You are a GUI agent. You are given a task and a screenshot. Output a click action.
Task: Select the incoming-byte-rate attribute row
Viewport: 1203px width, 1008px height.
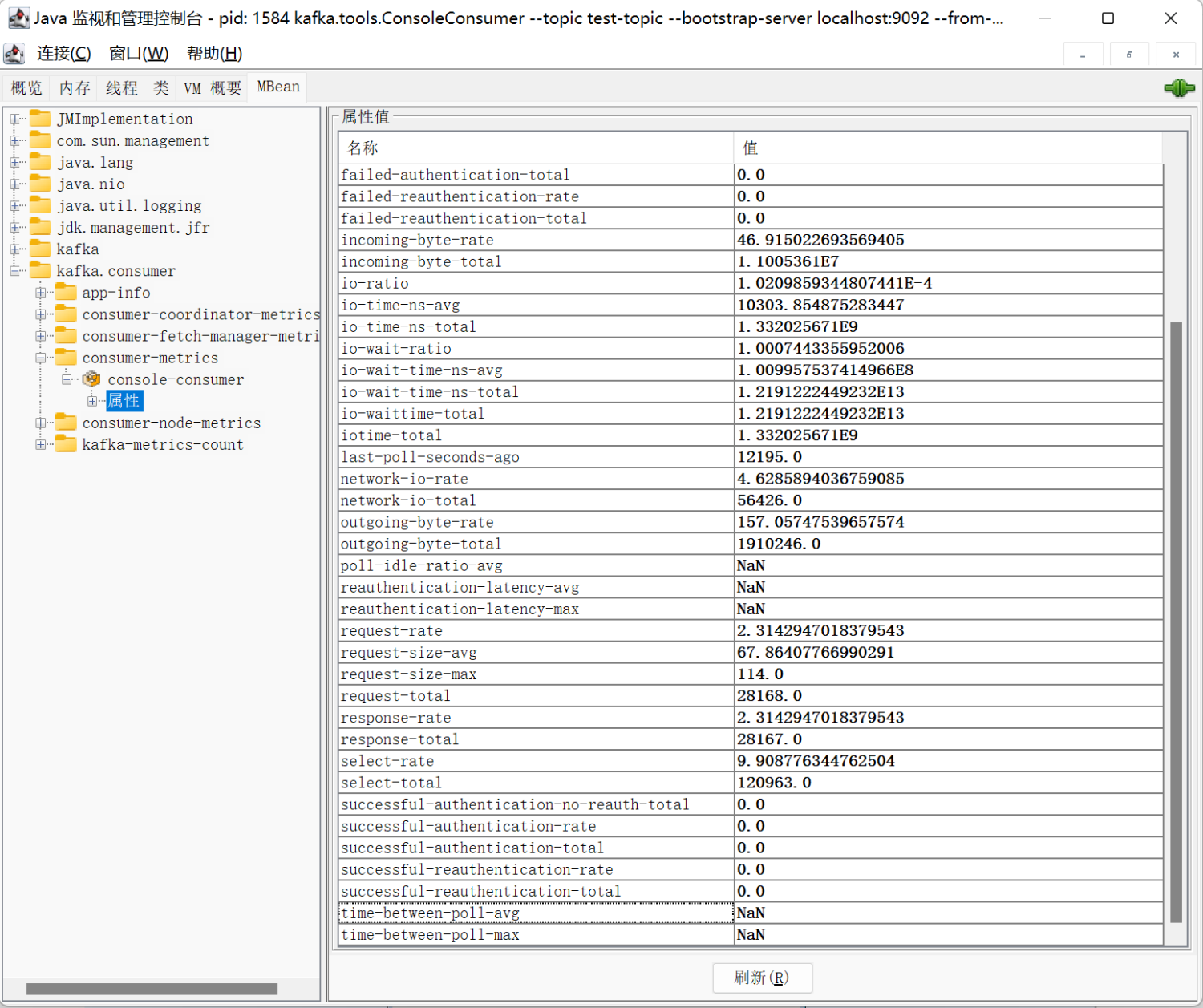(751, 240)
